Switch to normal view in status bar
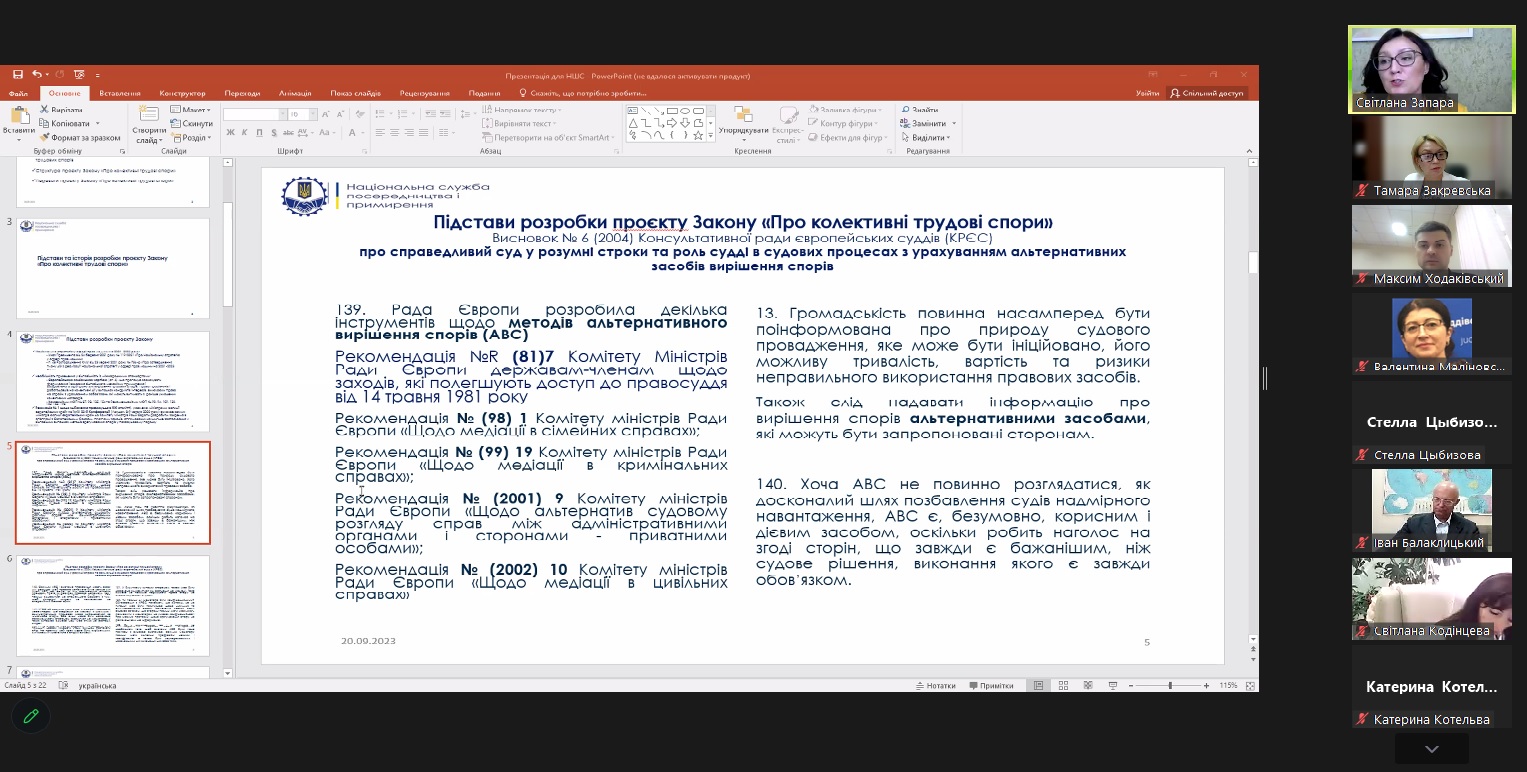Screen dimensions: 1527x772 click(x=1039, y=686)
